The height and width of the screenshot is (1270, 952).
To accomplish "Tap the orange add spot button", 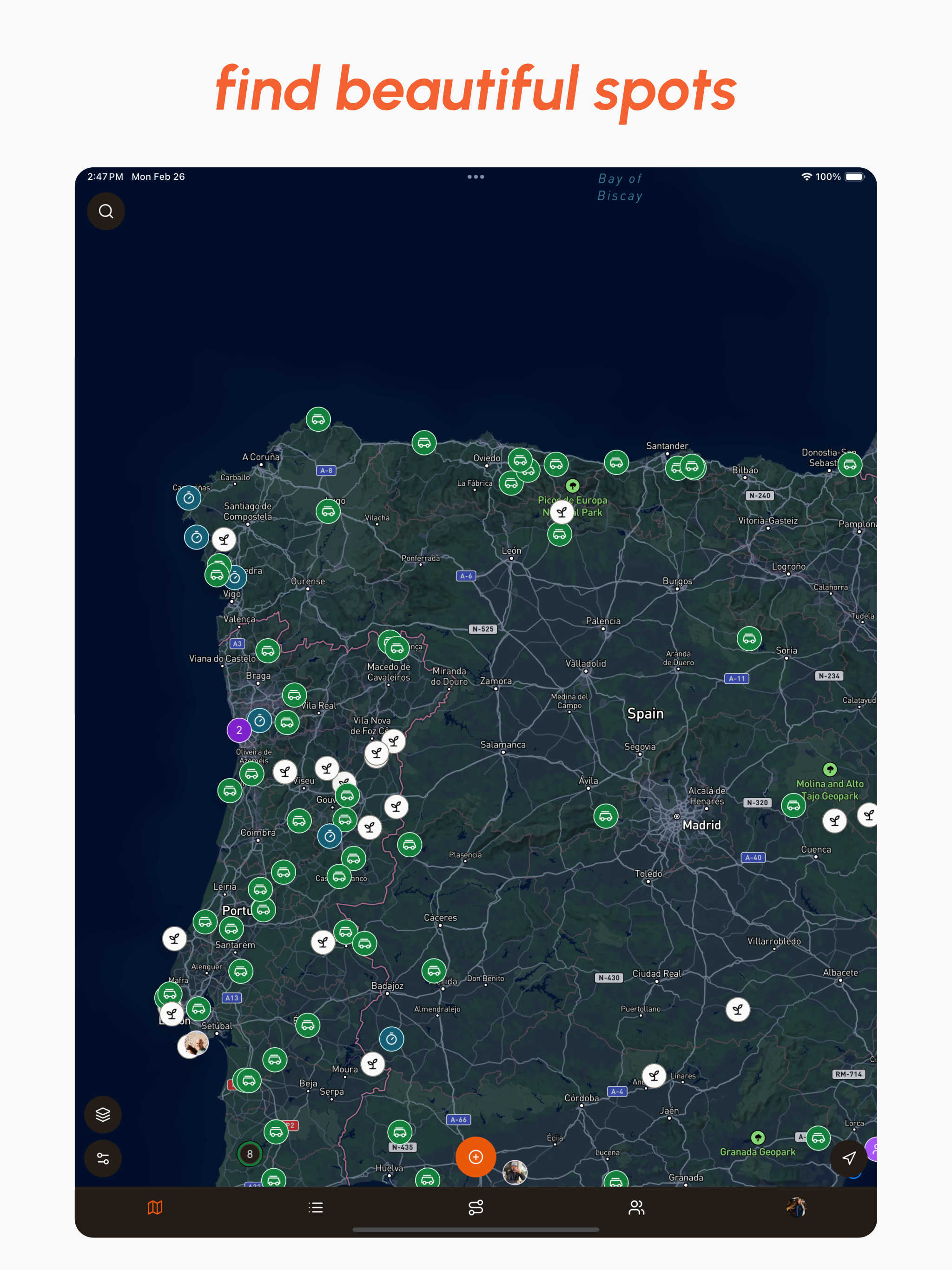I will click(476, 1157).
